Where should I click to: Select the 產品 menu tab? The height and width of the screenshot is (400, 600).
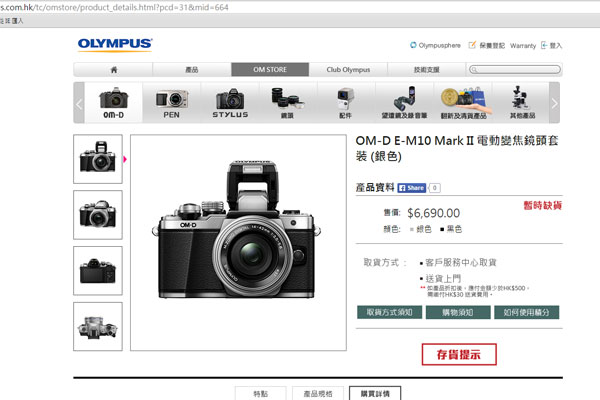192,70
